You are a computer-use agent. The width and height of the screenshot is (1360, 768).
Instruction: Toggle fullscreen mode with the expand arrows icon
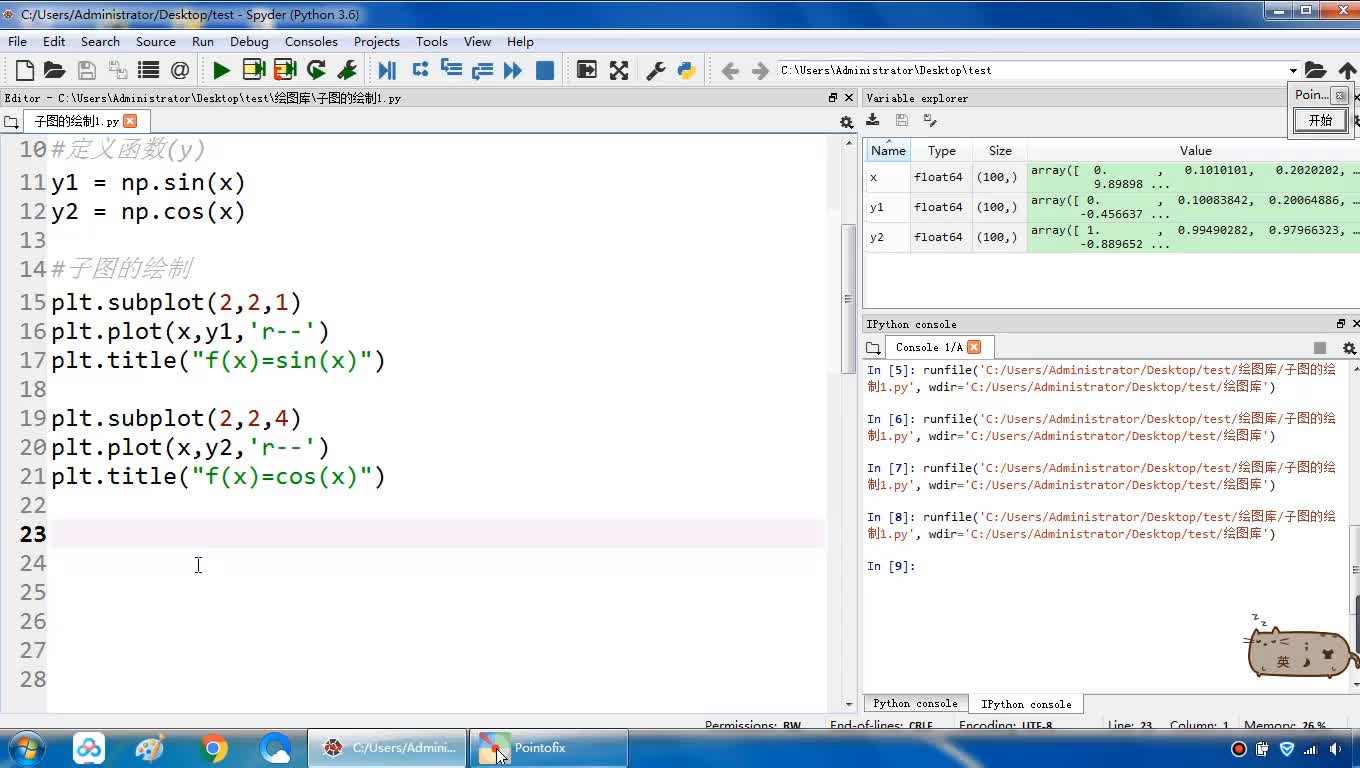619,70
